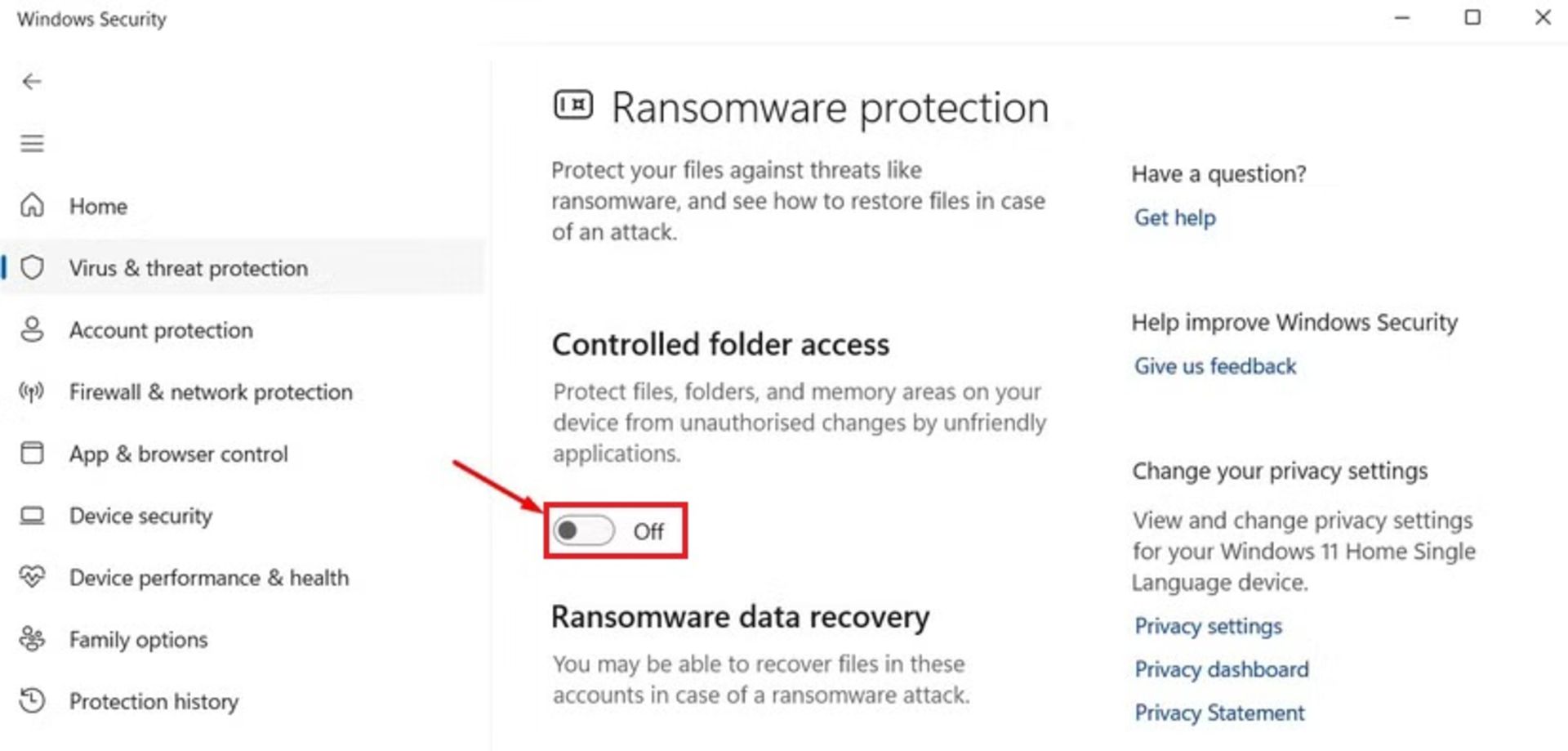Enable the Controlled folder access toggle
The height and width of the screenshot is (751, 1568).
pyautogui.click(x=583, y=531)
